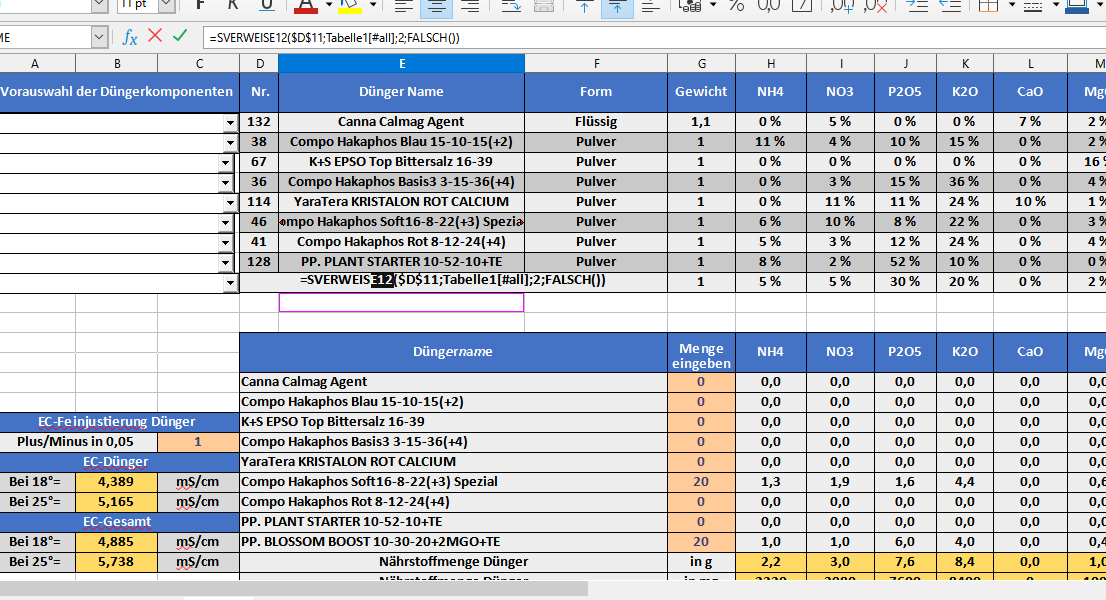Add a decimal place
Image resolution: width=1106 pixels, height=600 pixels.
(x=842, y=6)
